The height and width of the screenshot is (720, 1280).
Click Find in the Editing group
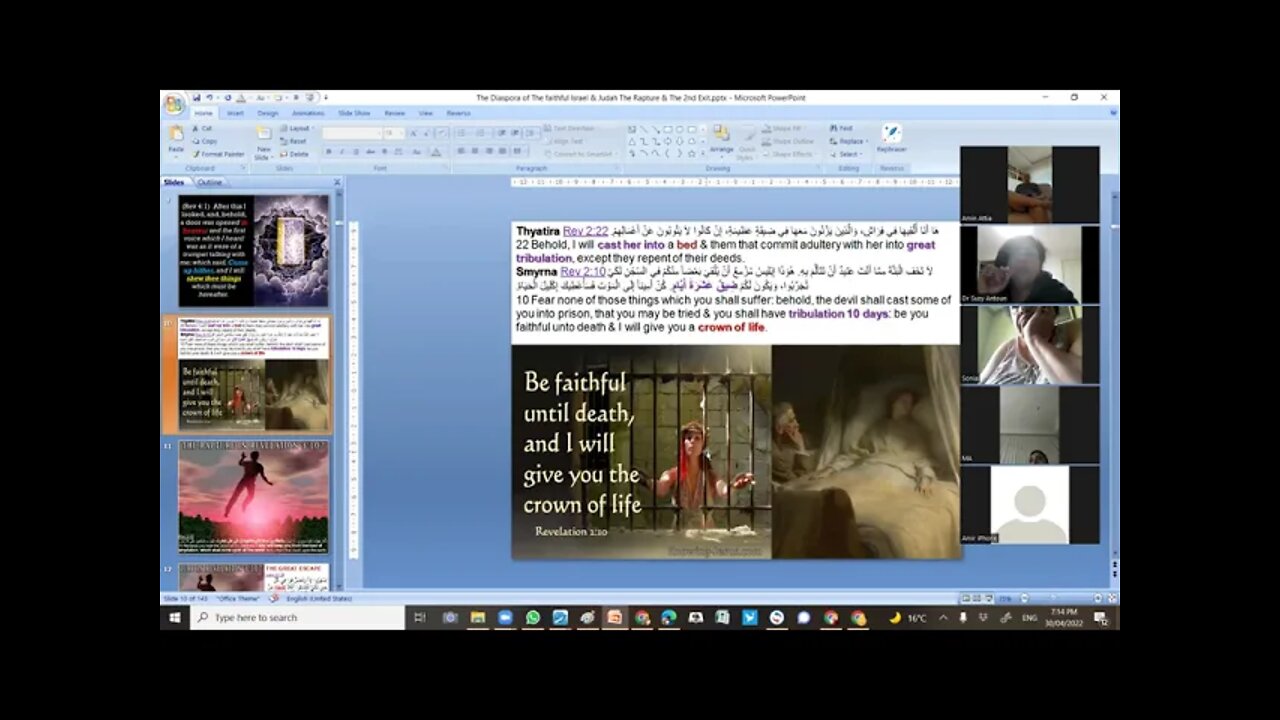[x=841, y=128]
